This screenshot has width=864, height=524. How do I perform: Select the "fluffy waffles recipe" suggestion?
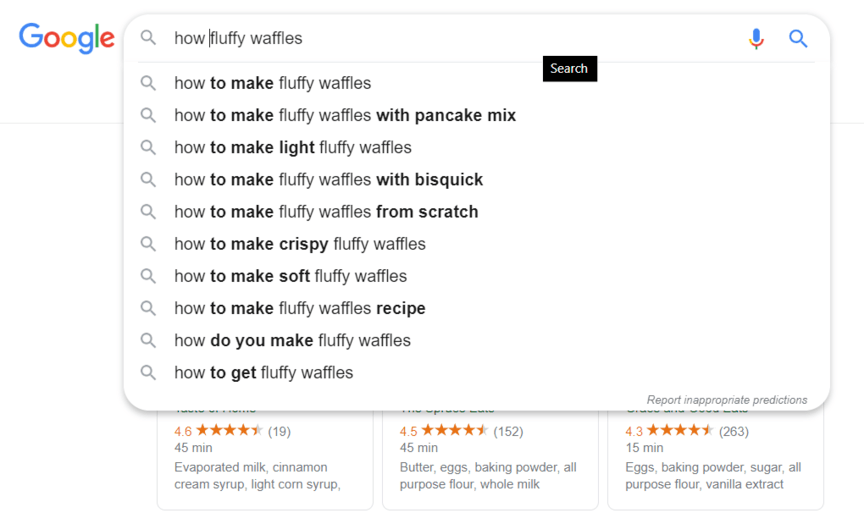click(299, 308)
